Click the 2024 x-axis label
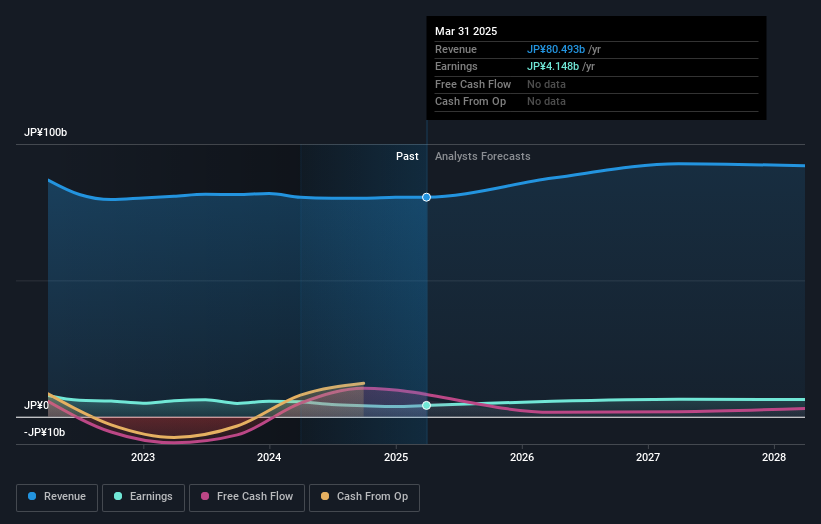This screenshot has height=524, width=821. [269, 458]
